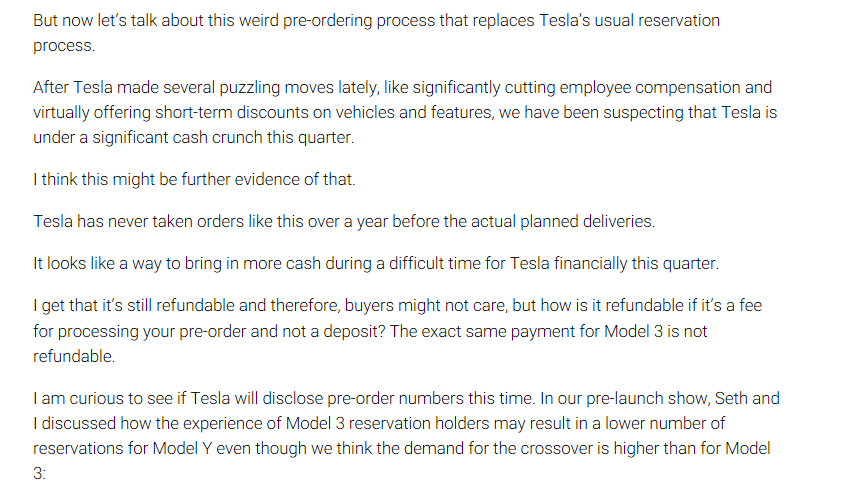Click the sentence starting "It looks like a way"
841x490 pixels.
pos(376,263)
